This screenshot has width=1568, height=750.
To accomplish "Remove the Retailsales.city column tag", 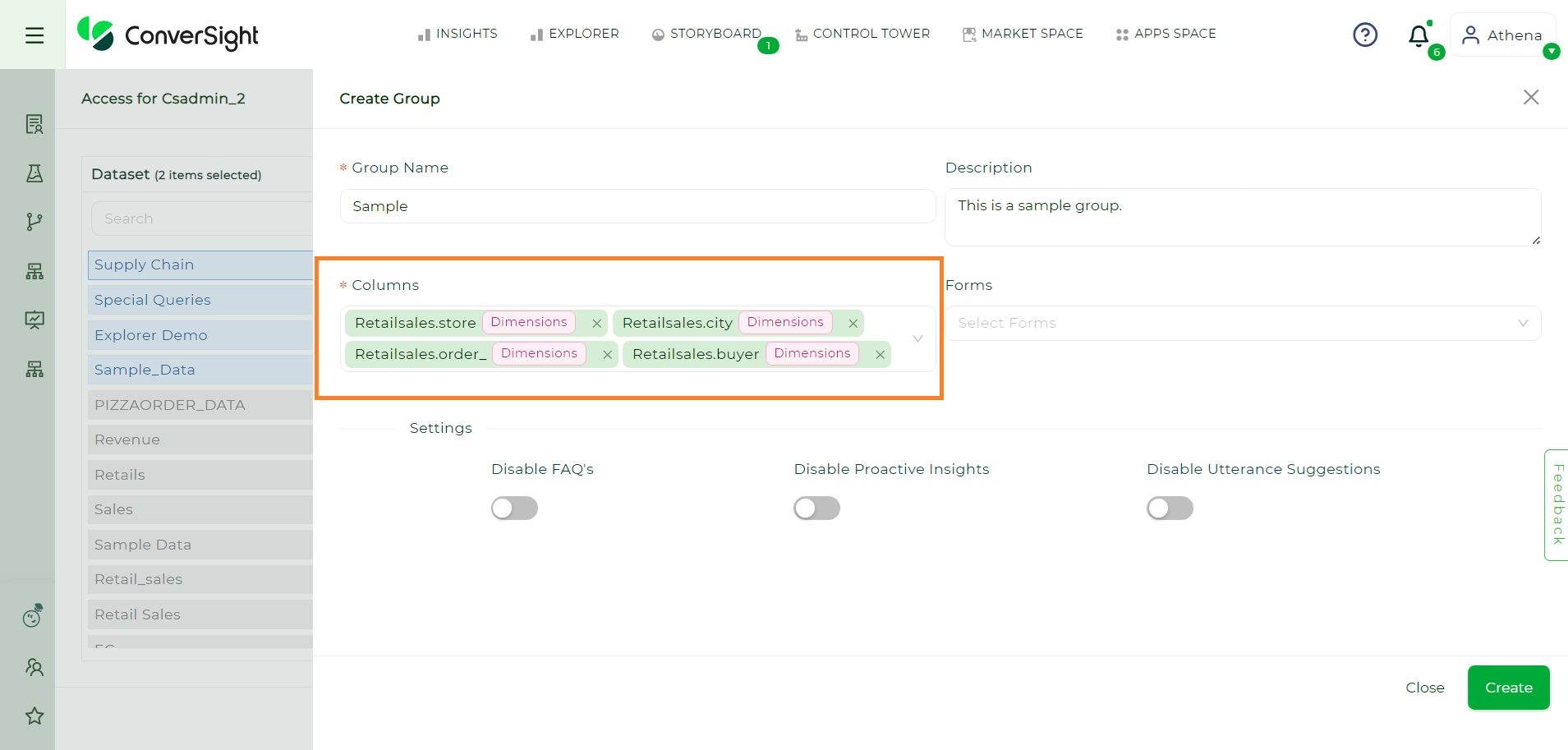I will (x=853, y=324).
